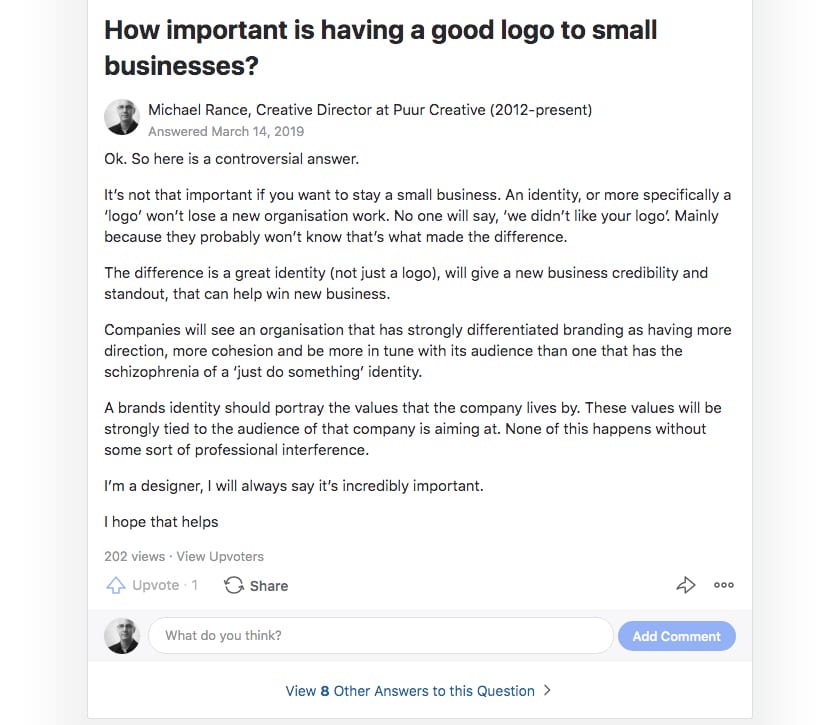Click the forward arrow icon beside the dots
The height and width of the screenshot is (725, 840).
point(686,586)
